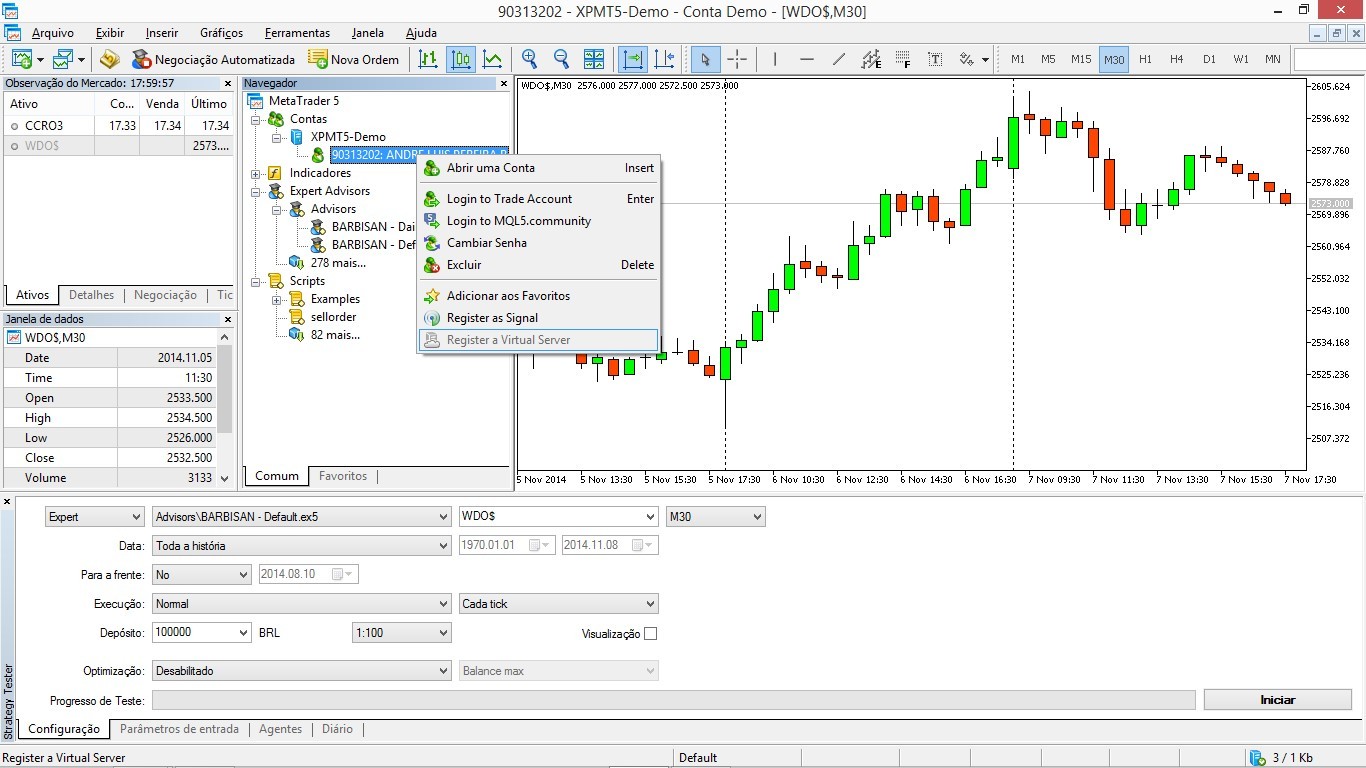This screenshot has width=1366, height=768.
Task: Select the arrow cursor tool
Action: pos(705,59)
